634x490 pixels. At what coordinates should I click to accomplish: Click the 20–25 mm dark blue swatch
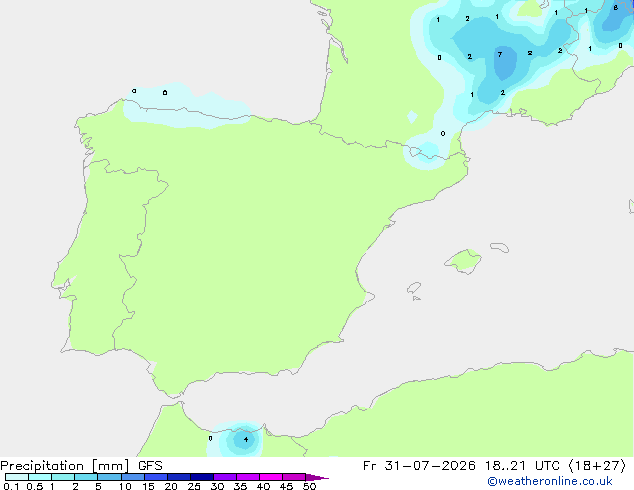179,477
